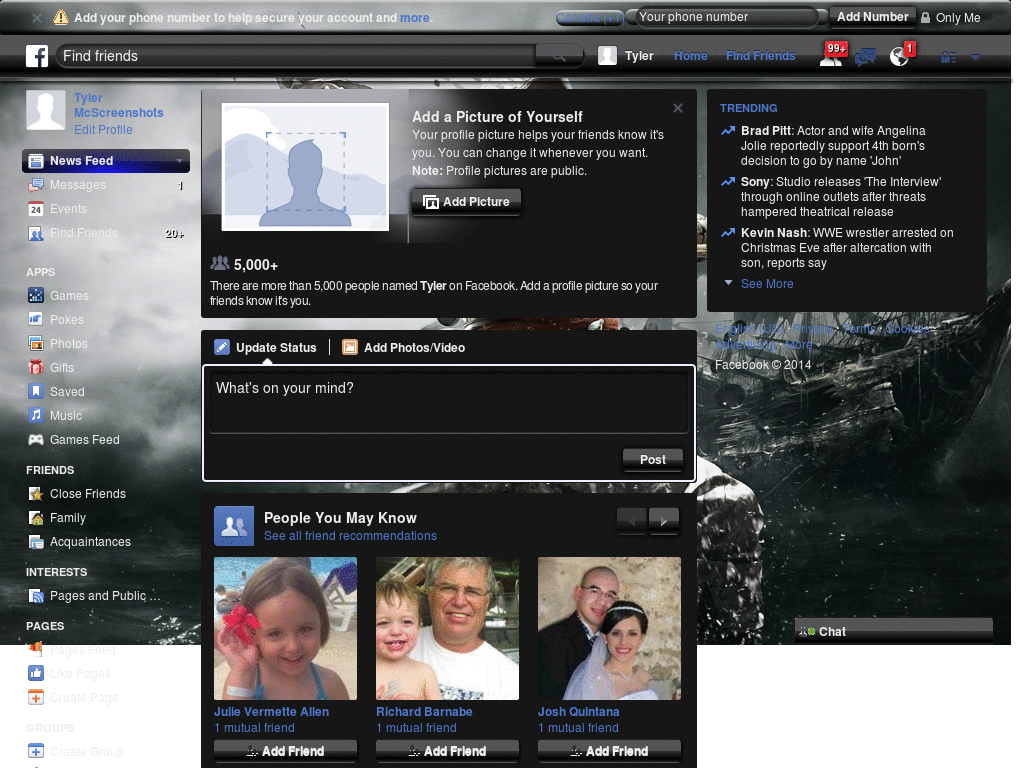Open the Canada (+1) country code dropdown
1024x768 pixels.
[590, 18]
